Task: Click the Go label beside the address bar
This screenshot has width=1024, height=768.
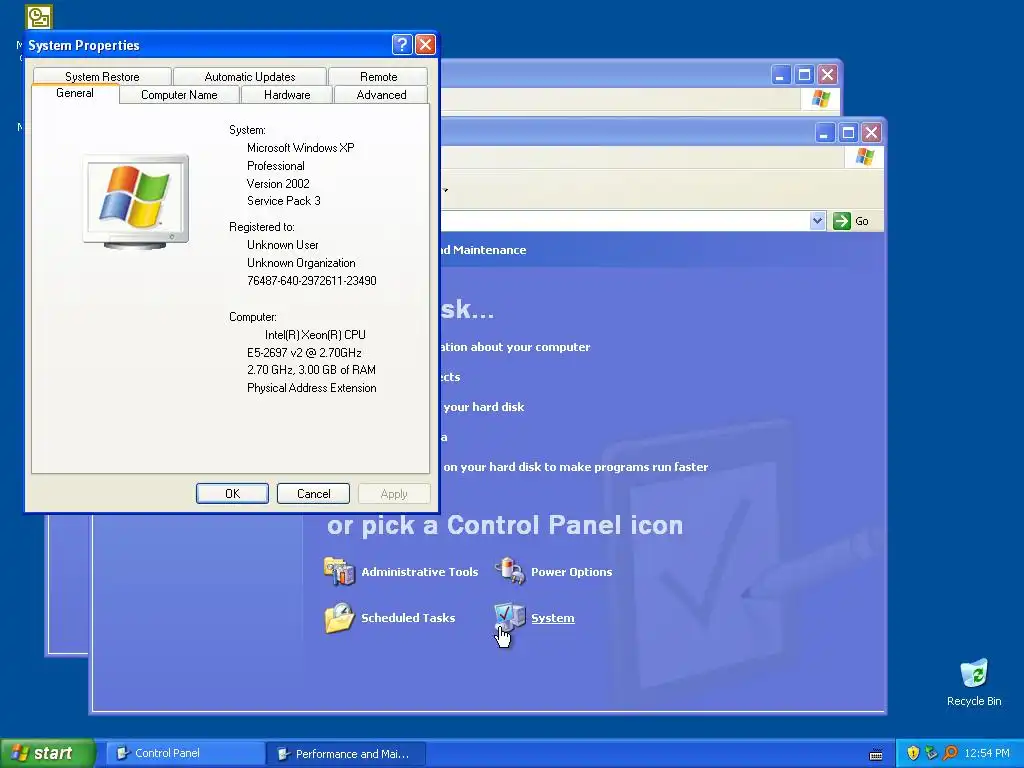Action: pyautogui.click(x=861, y=221)
